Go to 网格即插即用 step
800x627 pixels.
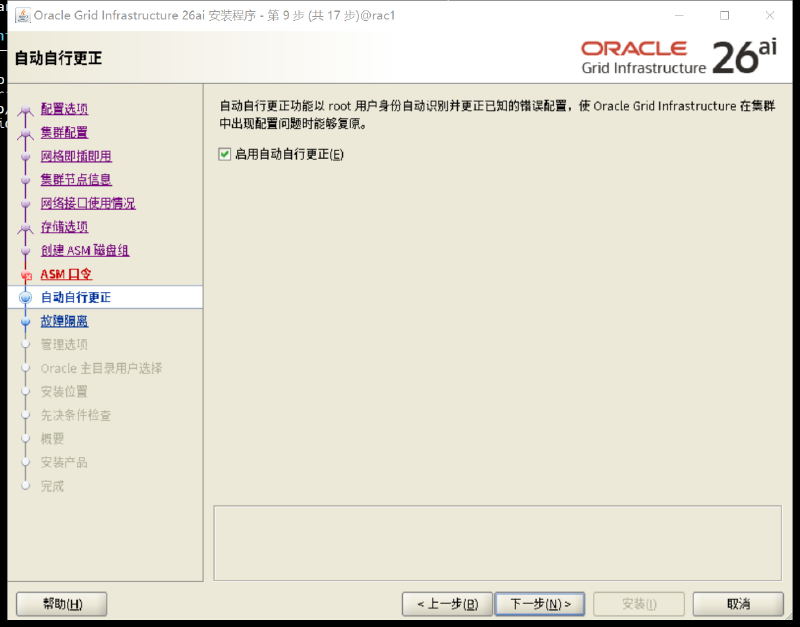(x=76, y=156)
